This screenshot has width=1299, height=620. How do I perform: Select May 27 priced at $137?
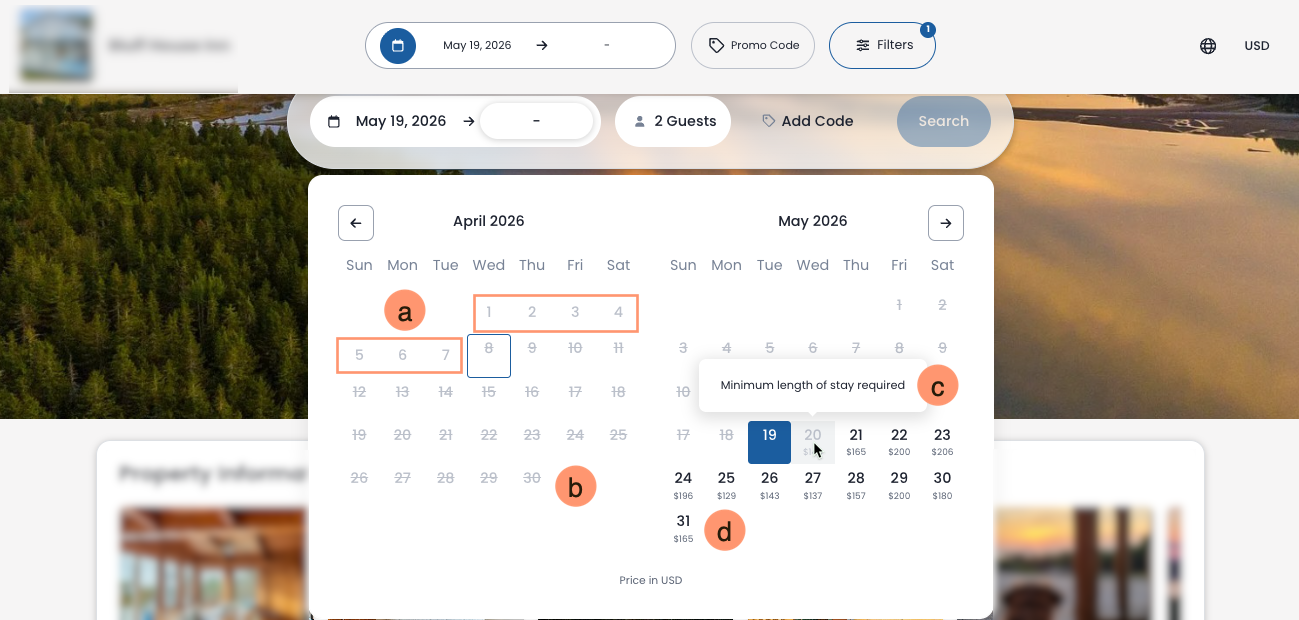point(812,485)
